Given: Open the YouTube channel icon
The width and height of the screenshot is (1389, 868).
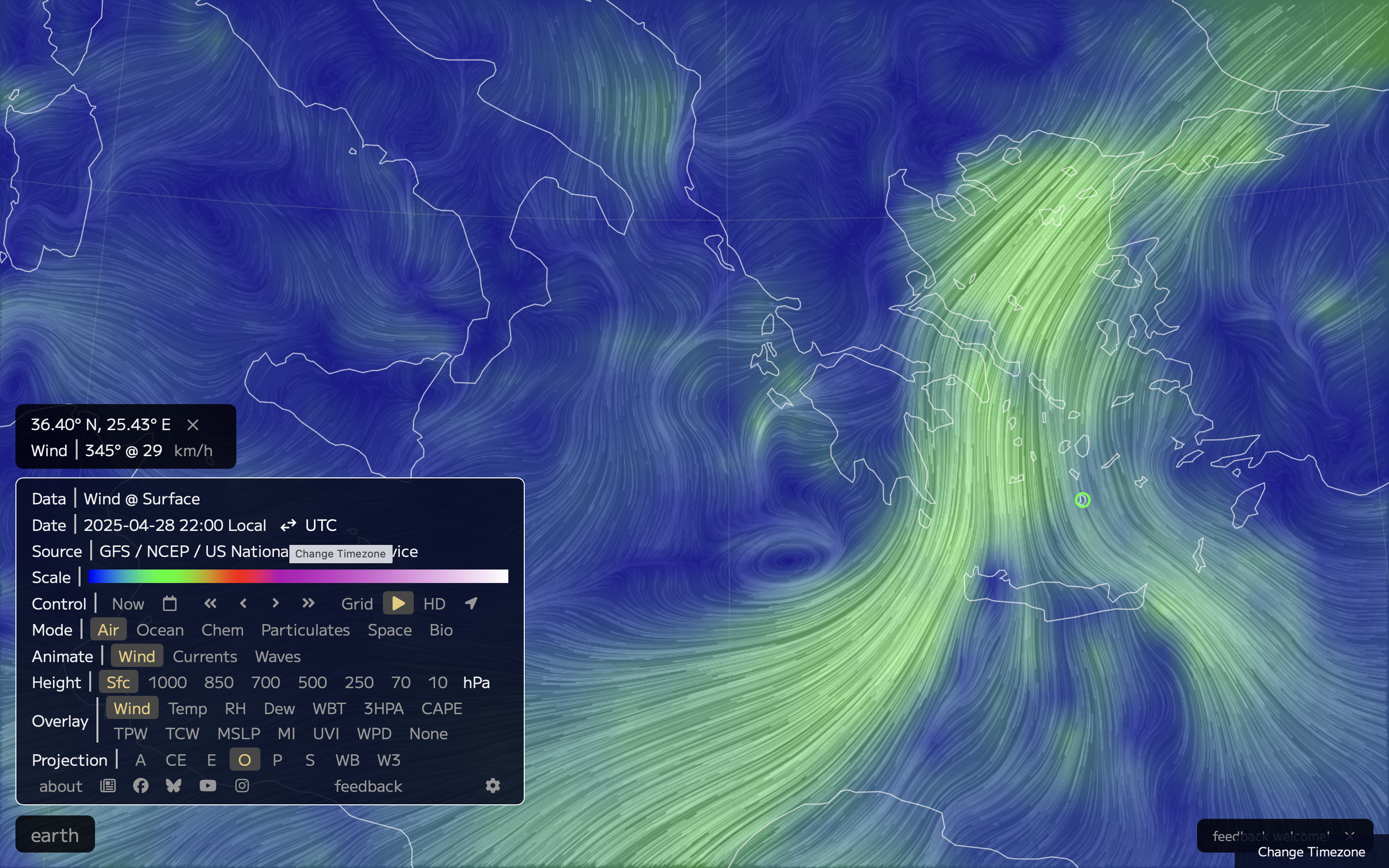Looking at the screenshot, I should click(x=208, y=786).
